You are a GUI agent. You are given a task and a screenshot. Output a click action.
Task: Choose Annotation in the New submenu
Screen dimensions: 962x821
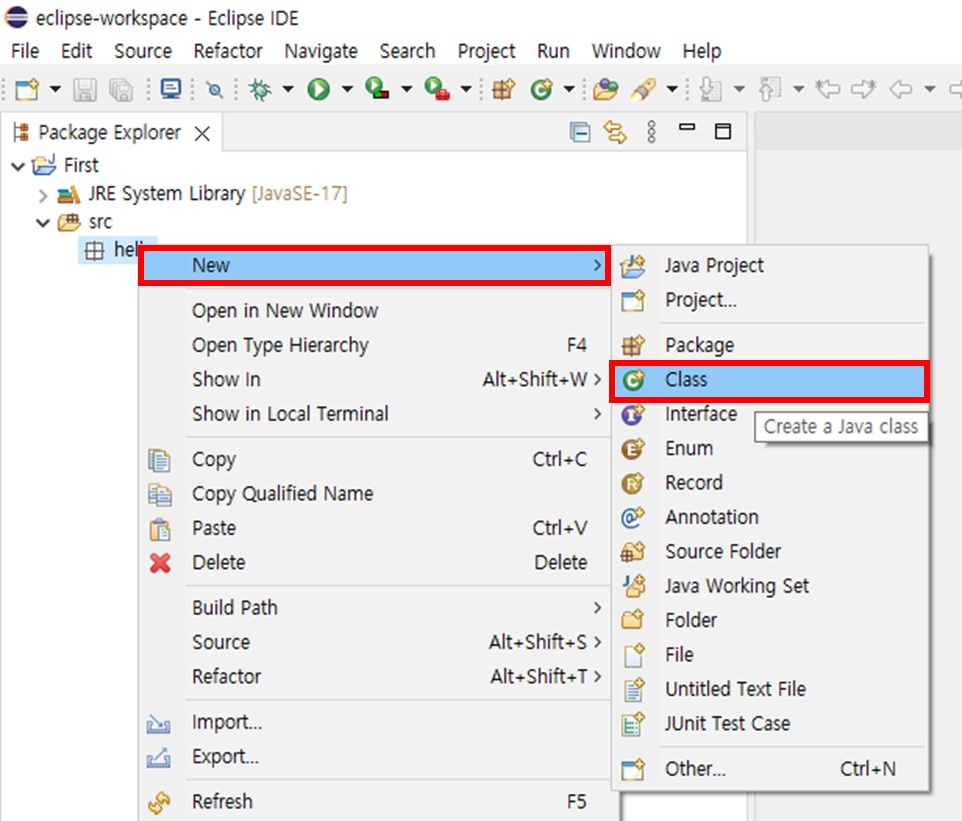pos(769,517)
